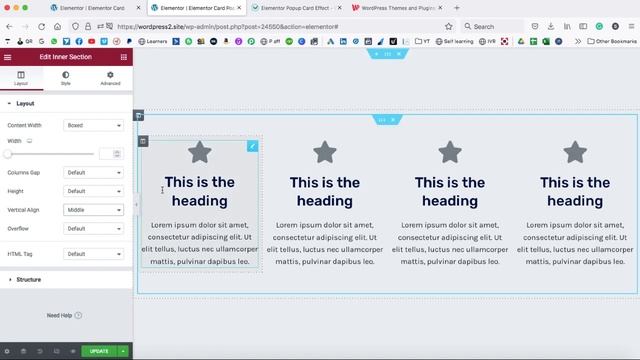Open the Learners bookmark
Viewport: 640px width, 360px height.
click(153, 41)
